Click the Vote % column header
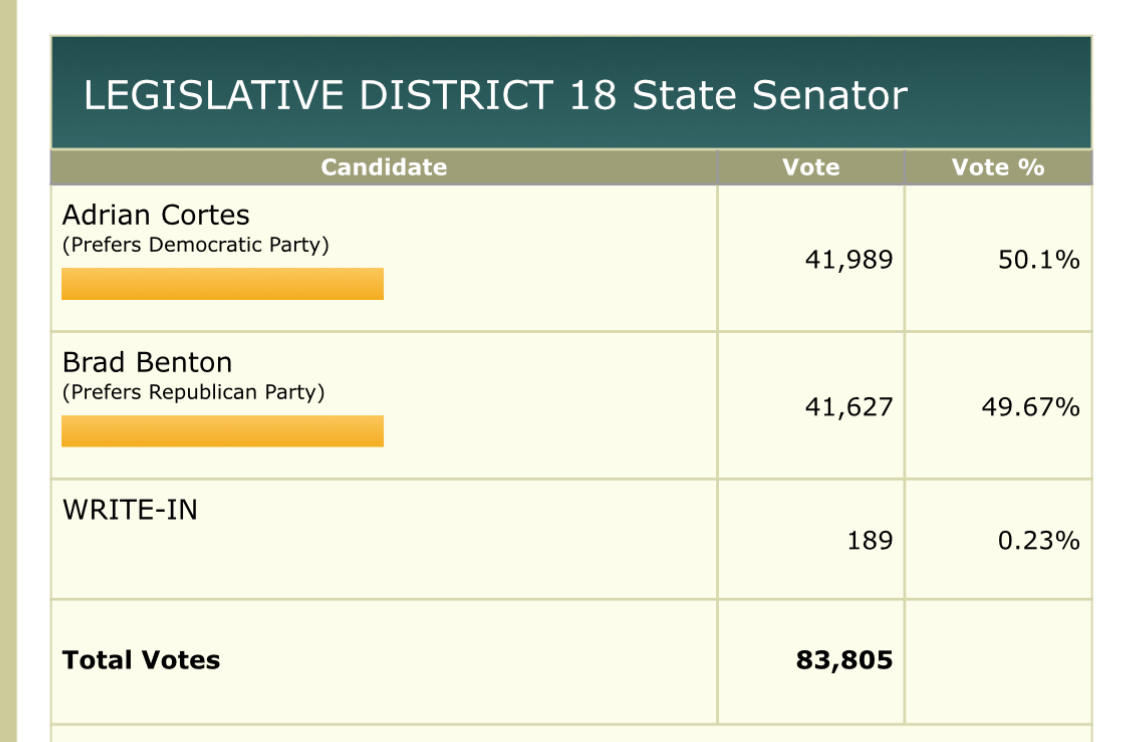 click(997, 167)
